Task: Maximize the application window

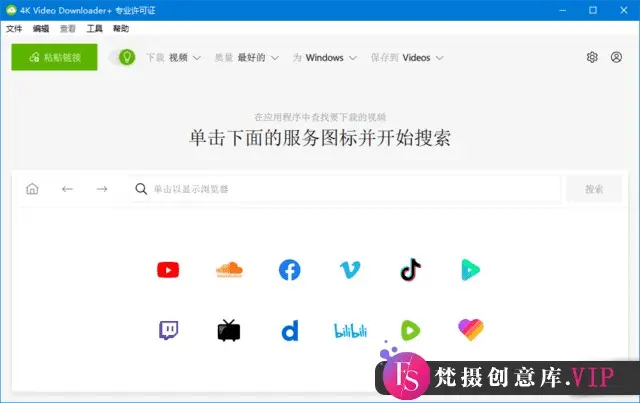Action: 593,10
